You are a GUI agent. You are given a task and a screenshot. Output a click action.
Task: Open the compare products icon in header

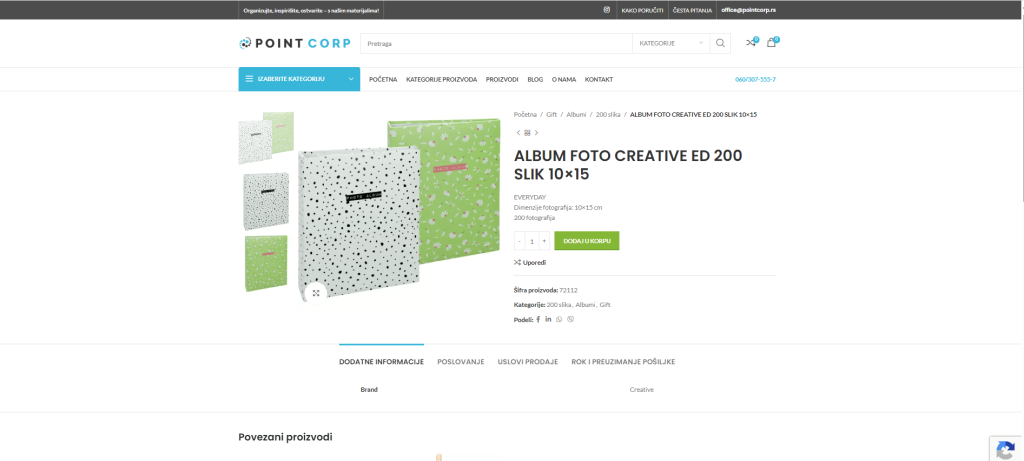[x=751, y=43]
